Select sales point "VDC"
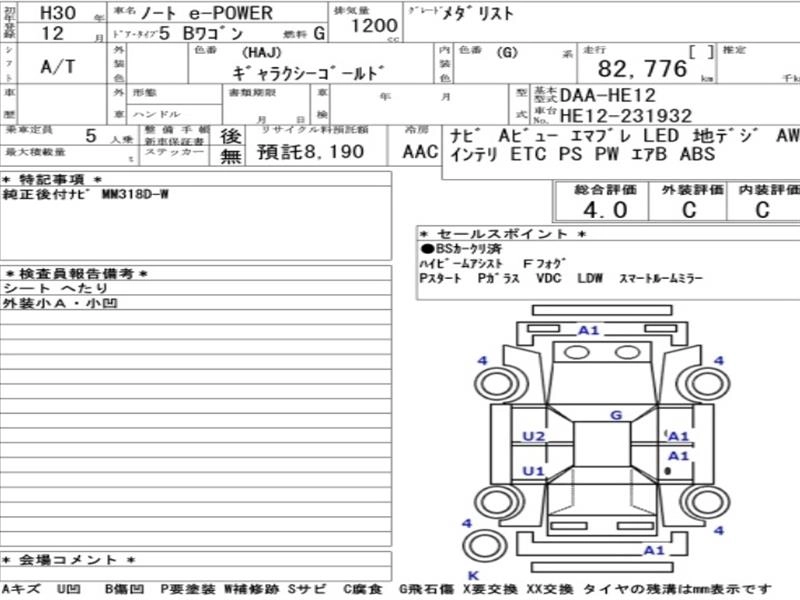The width and height of the screenshot is (800, 600). [x=548, y=279]
